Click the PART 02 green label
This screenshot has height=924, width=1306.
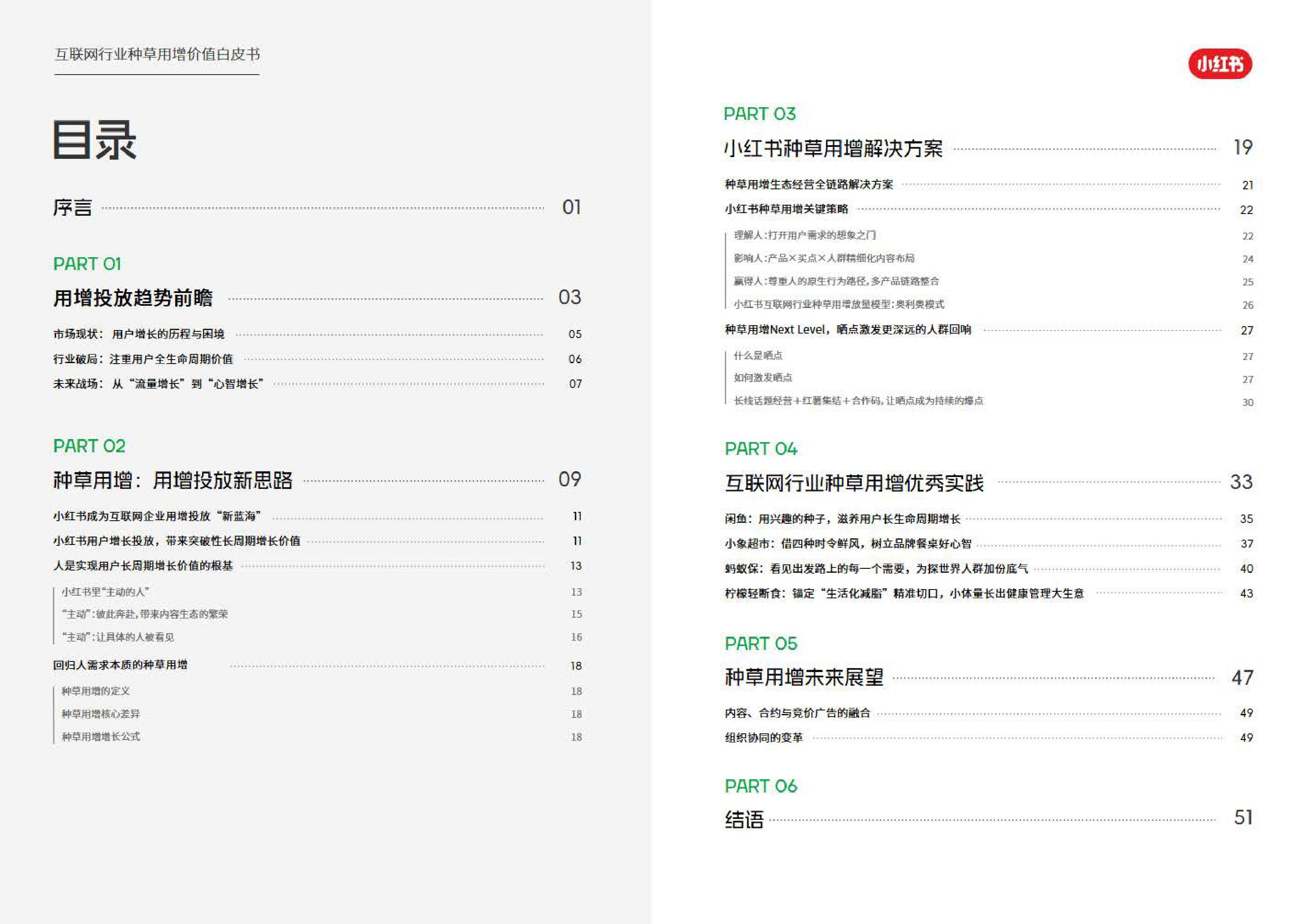point(89,446)
